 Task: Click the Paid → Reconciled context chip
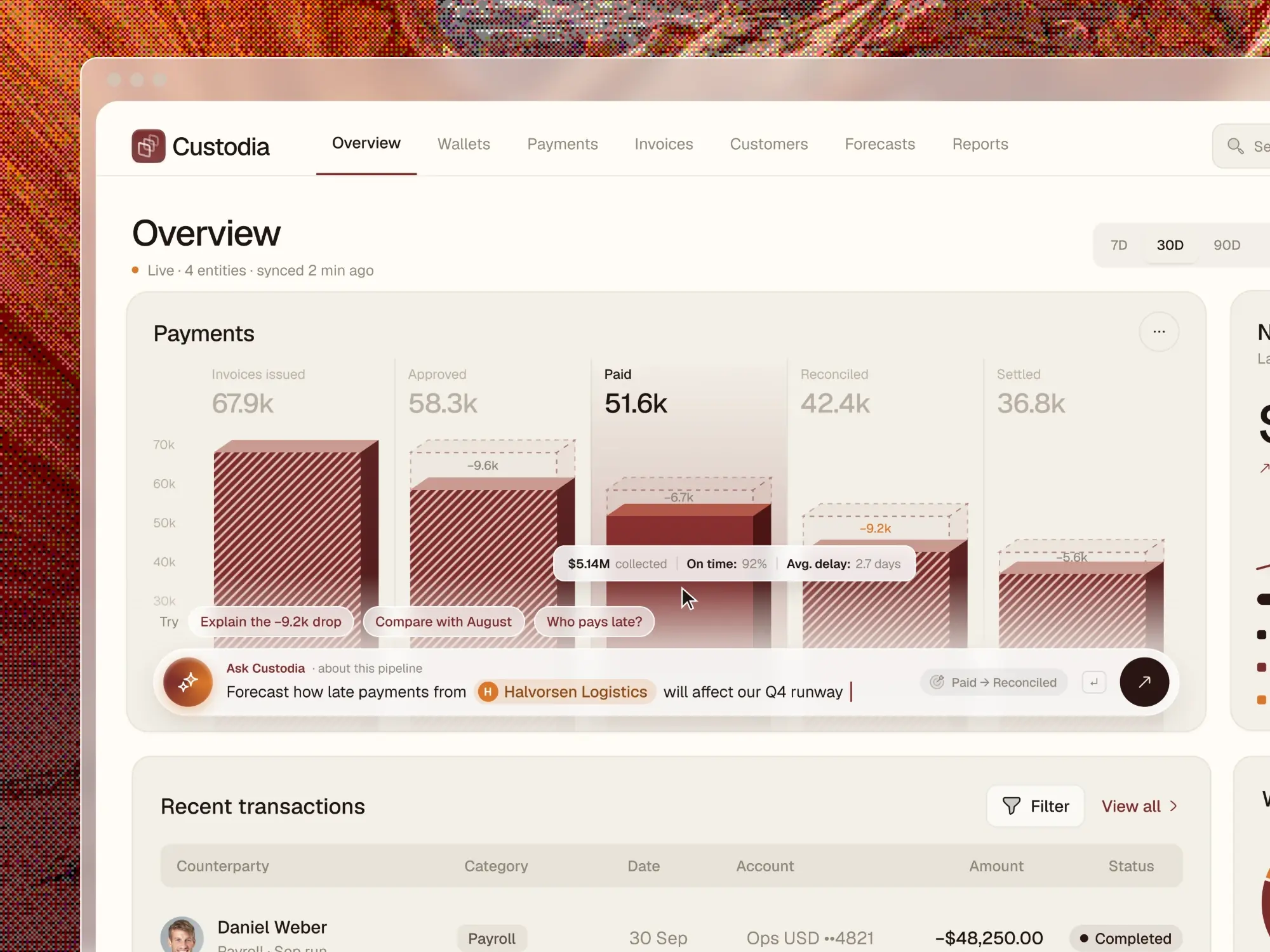point(994,682)
